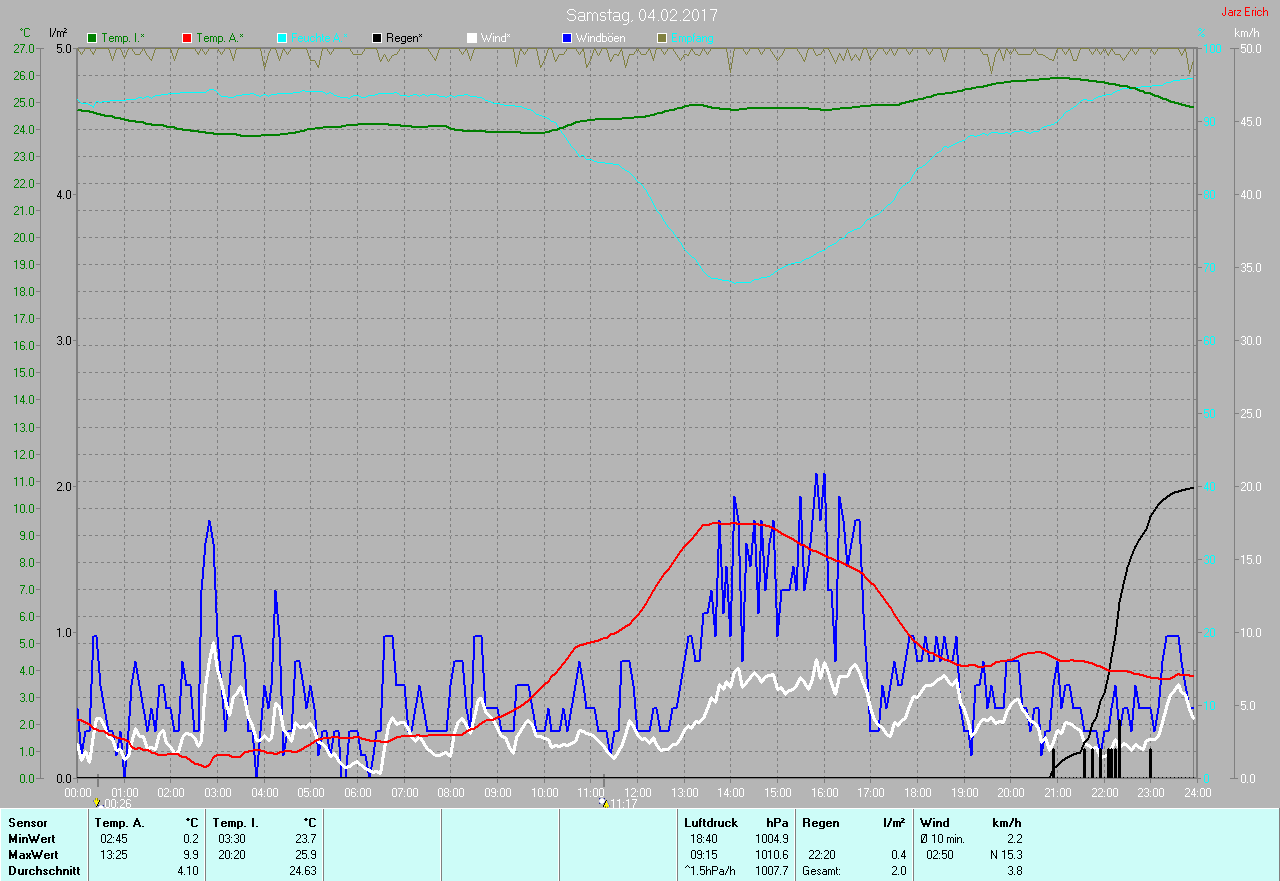Click the Temp. A. column header
The height and width of the screenshot is (881, 1280).
point(120,823)
